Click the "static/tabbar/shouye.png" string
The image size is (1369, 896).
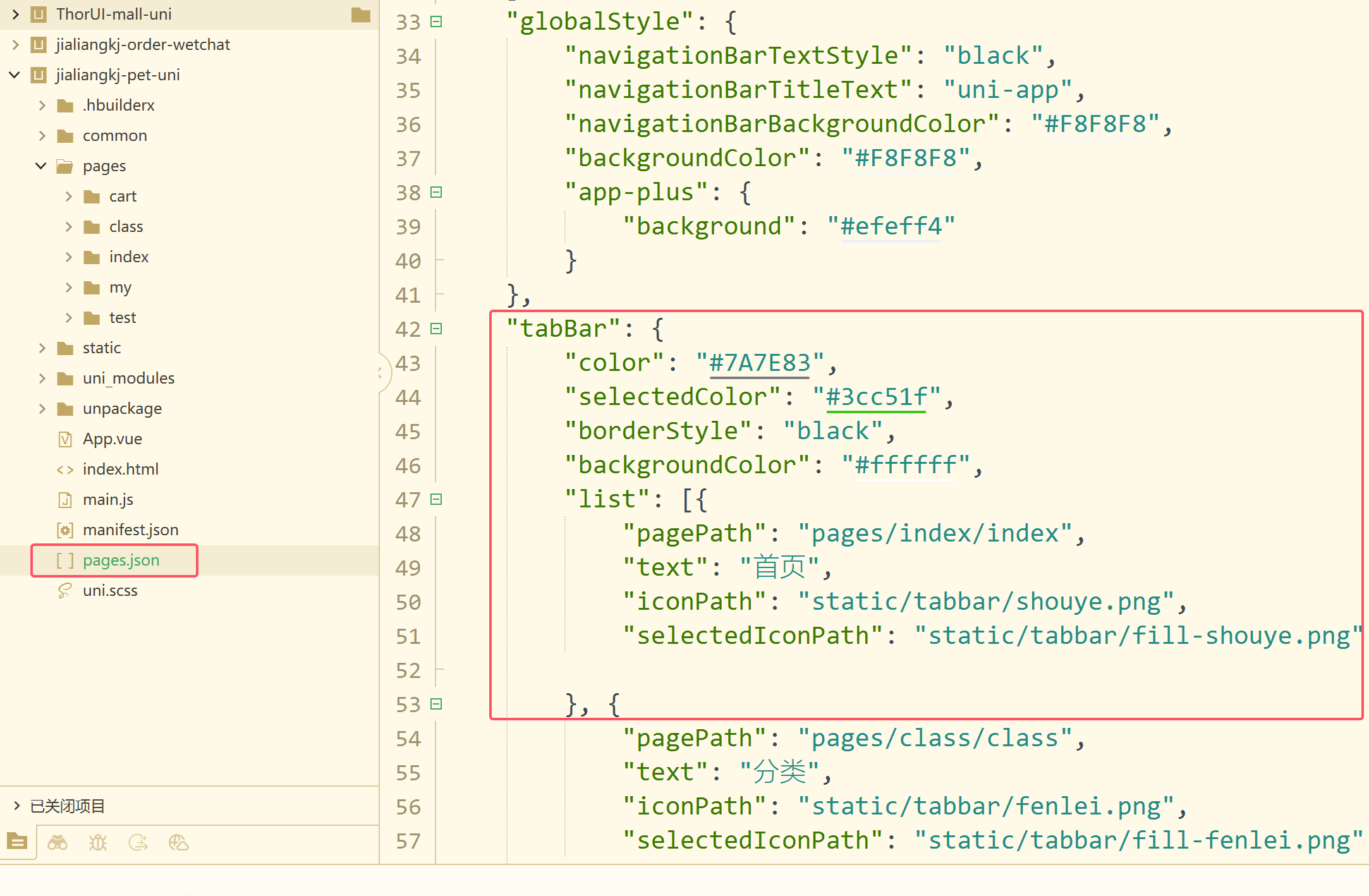click(x=986, y=602)
